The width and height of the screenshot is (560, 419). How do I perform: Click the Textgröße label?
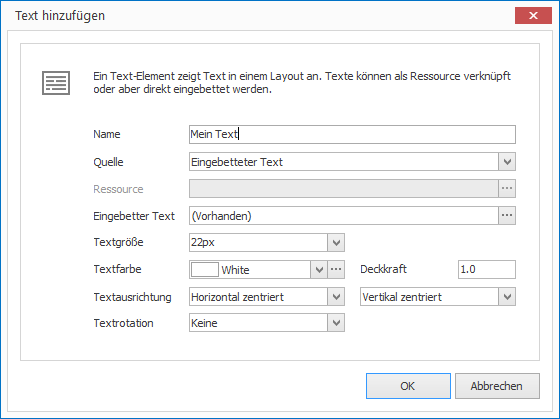point(119,242)
